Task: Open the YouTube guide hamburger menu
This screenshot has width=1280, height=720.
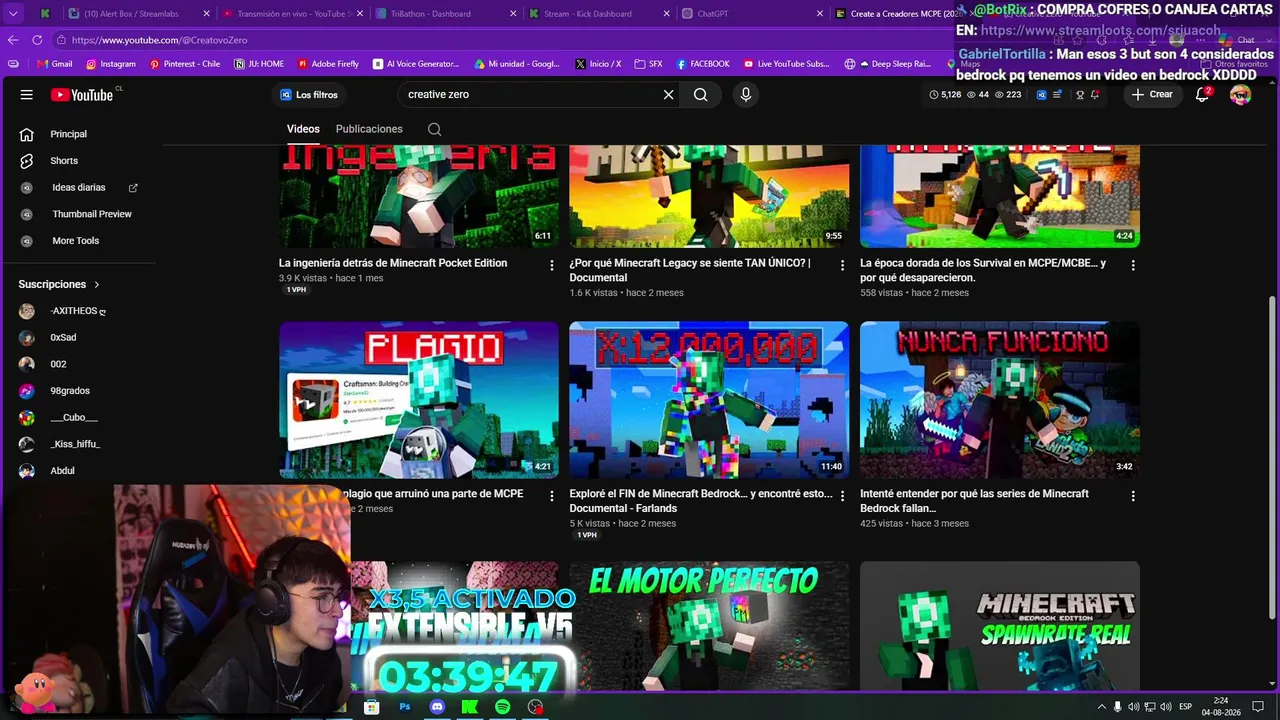Action: (27, 95)
